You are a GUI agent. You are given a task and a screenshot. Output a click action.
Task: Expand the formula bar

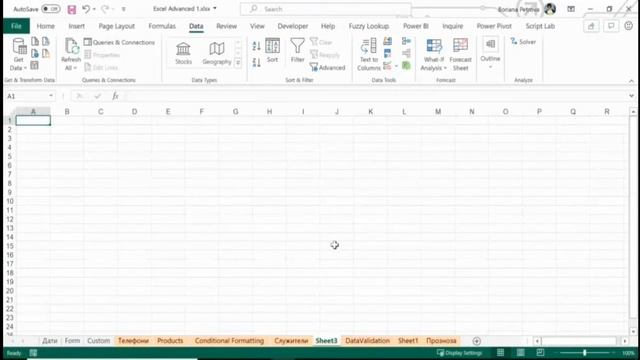click(x=631, y=96)
